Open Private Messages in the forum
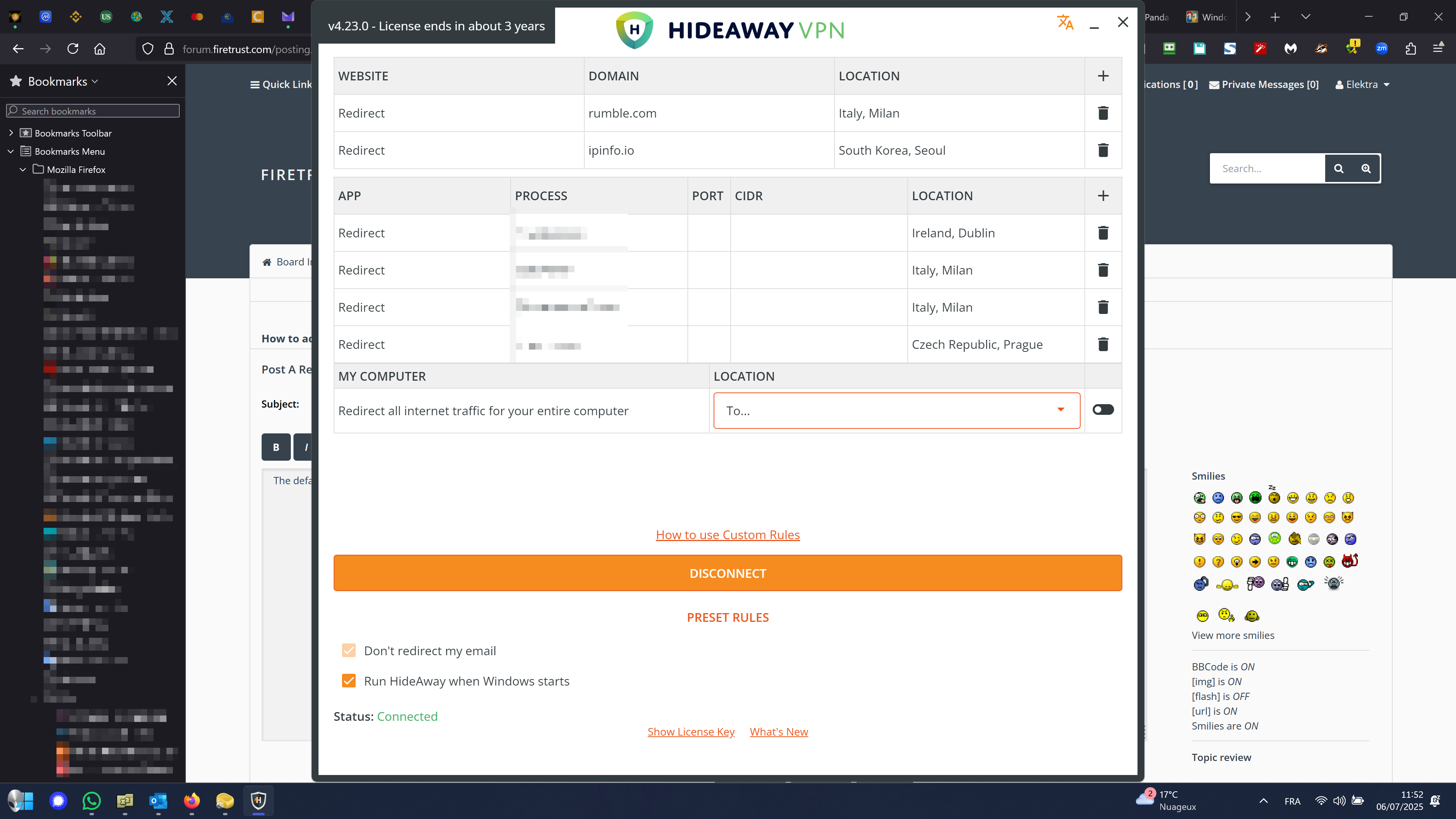Viewport: 1456px width, 819px height. tap(1264, 84)
